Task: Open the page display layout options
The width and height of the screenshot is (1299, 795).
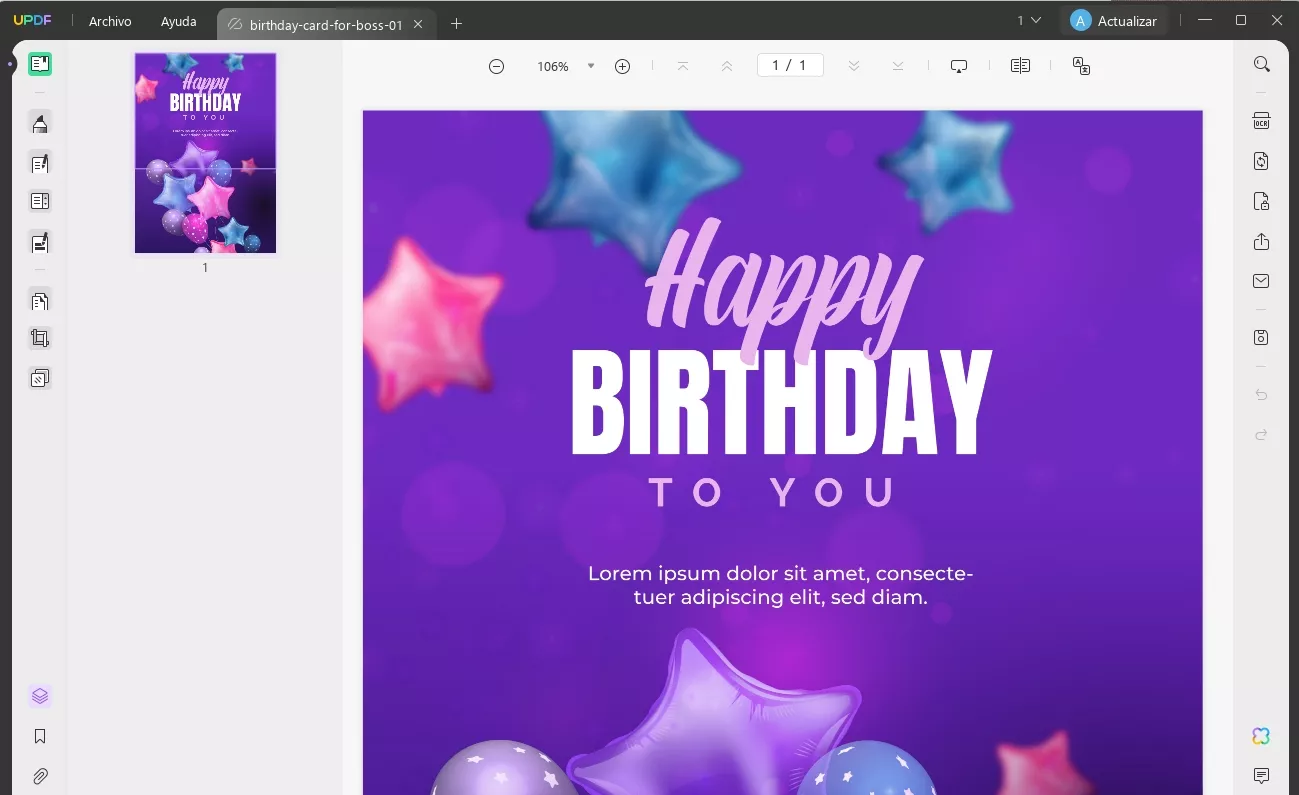Action: tap(1020, 66)
